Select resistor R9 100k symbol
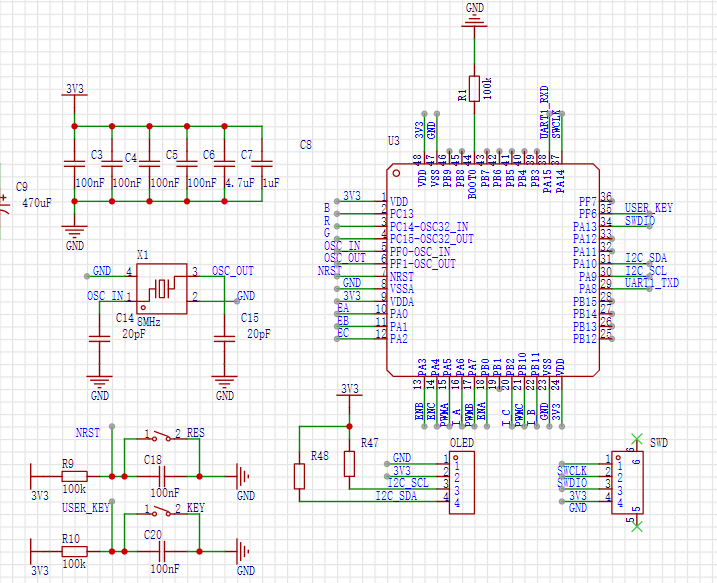 coord(74,476)
